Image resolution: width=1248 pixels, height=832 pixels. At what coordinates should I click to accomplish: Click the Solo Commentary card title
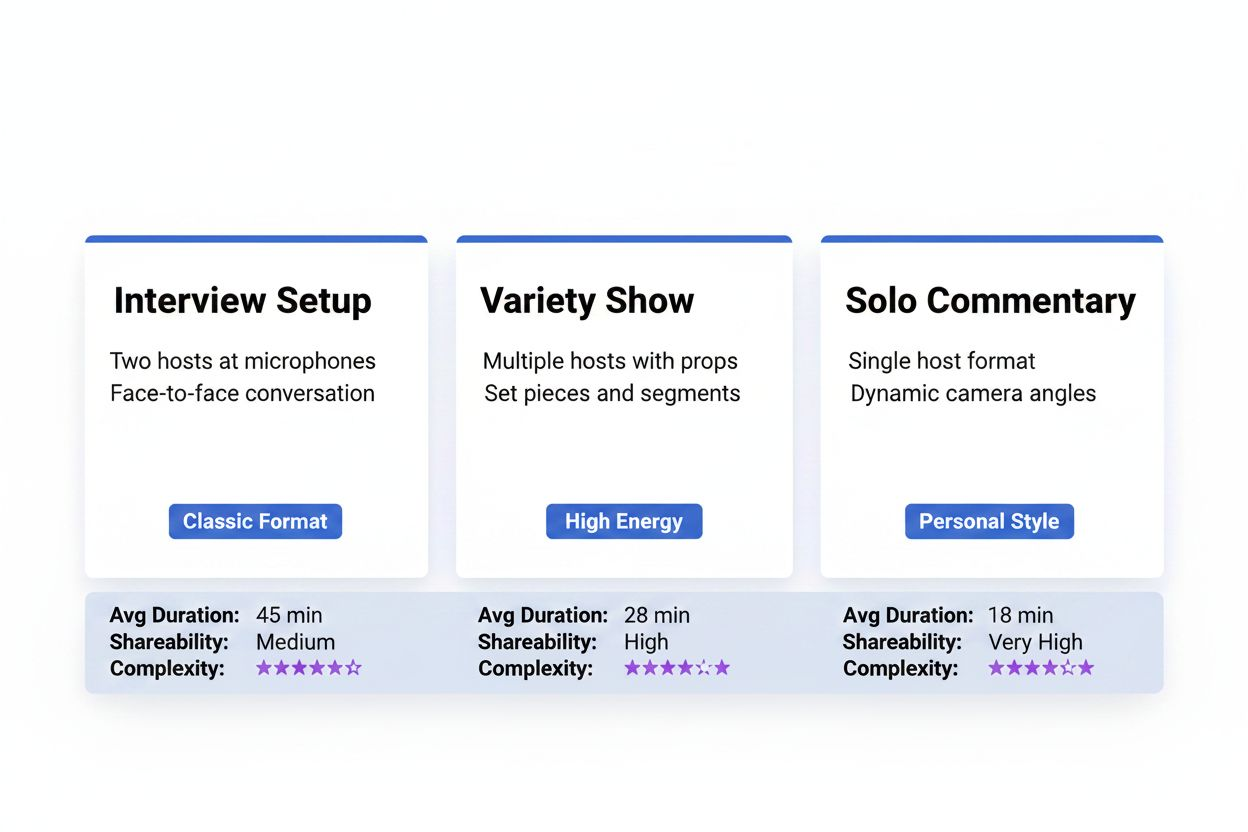click(991, 300)
